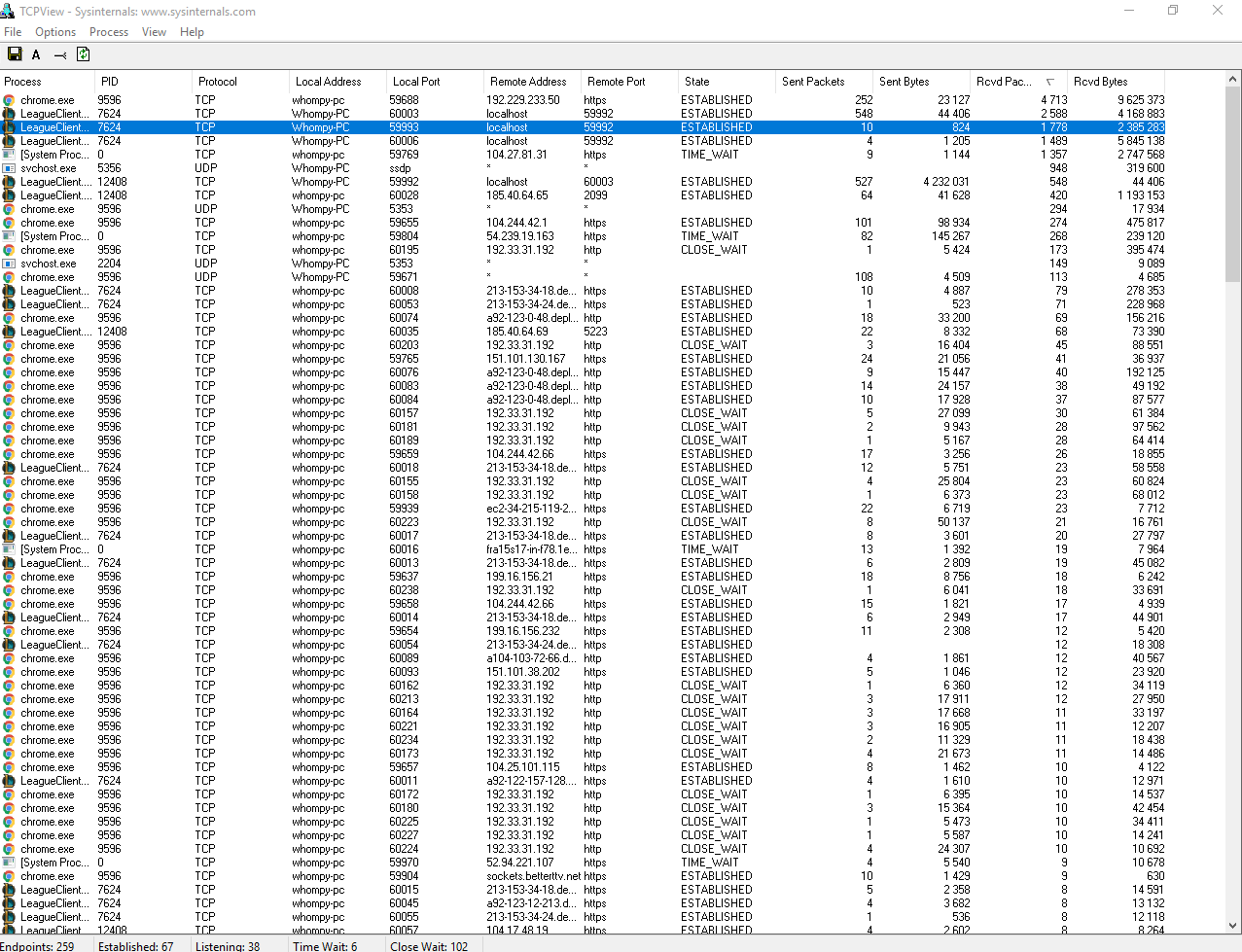
Task: Sort by the Protocol column header
Action: [241, 82]
